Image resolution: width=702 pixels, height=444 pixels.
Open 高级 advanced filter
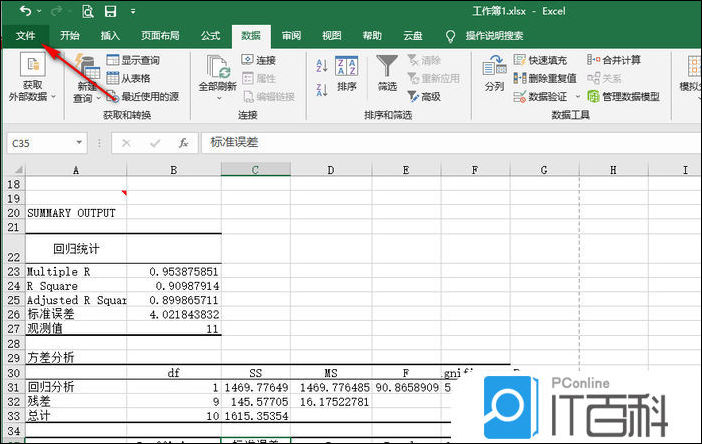(424, 96)
